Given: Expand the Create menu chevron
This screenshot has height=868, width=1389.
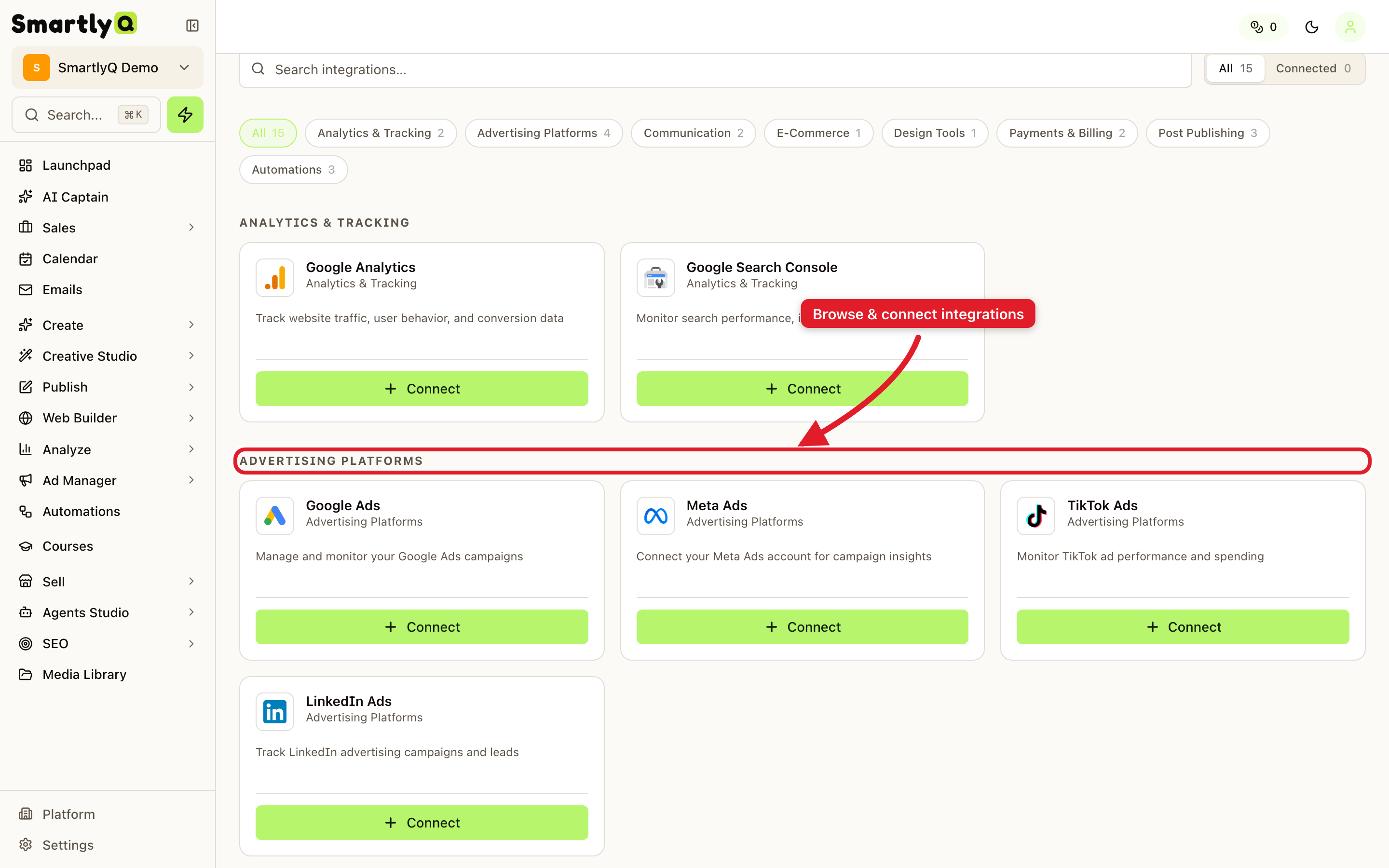Looking at the screenshot, I should (191, 325).
